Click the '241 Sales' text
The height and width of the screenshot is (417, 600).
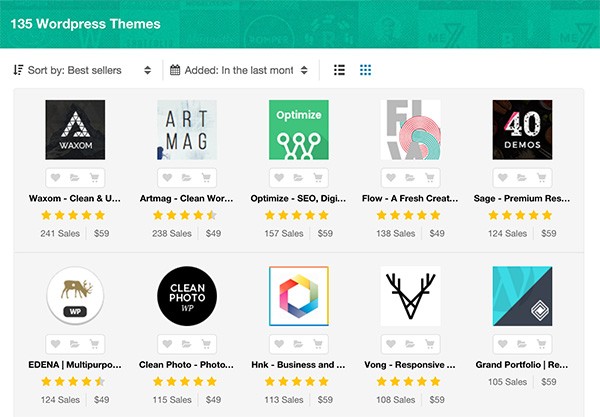[x=60, y=233]
